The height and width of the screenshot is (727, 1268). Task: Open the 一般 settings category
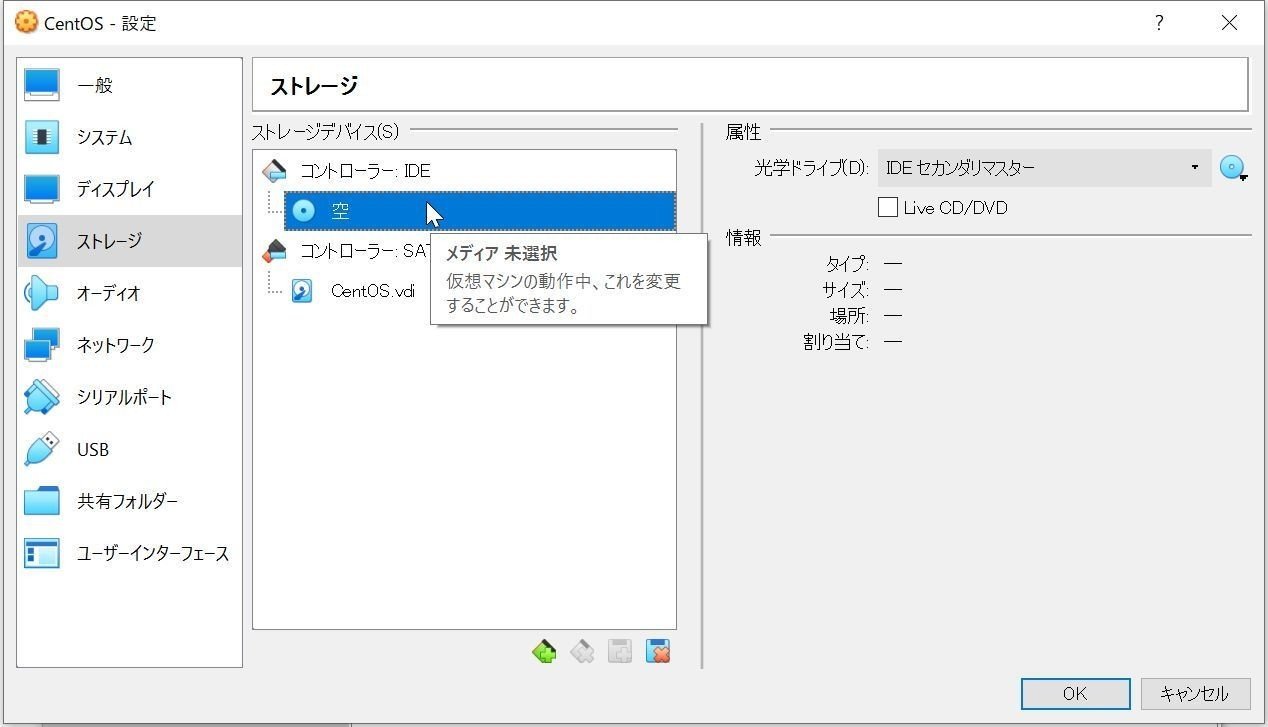(x=129, y=86)
